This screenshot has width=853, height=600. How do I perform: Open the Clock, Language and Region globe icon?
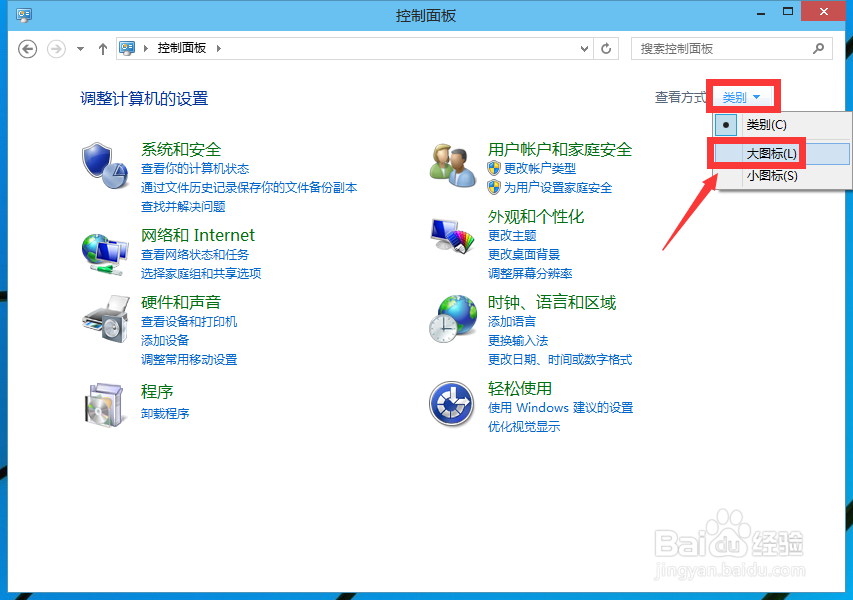pos(453,319)
